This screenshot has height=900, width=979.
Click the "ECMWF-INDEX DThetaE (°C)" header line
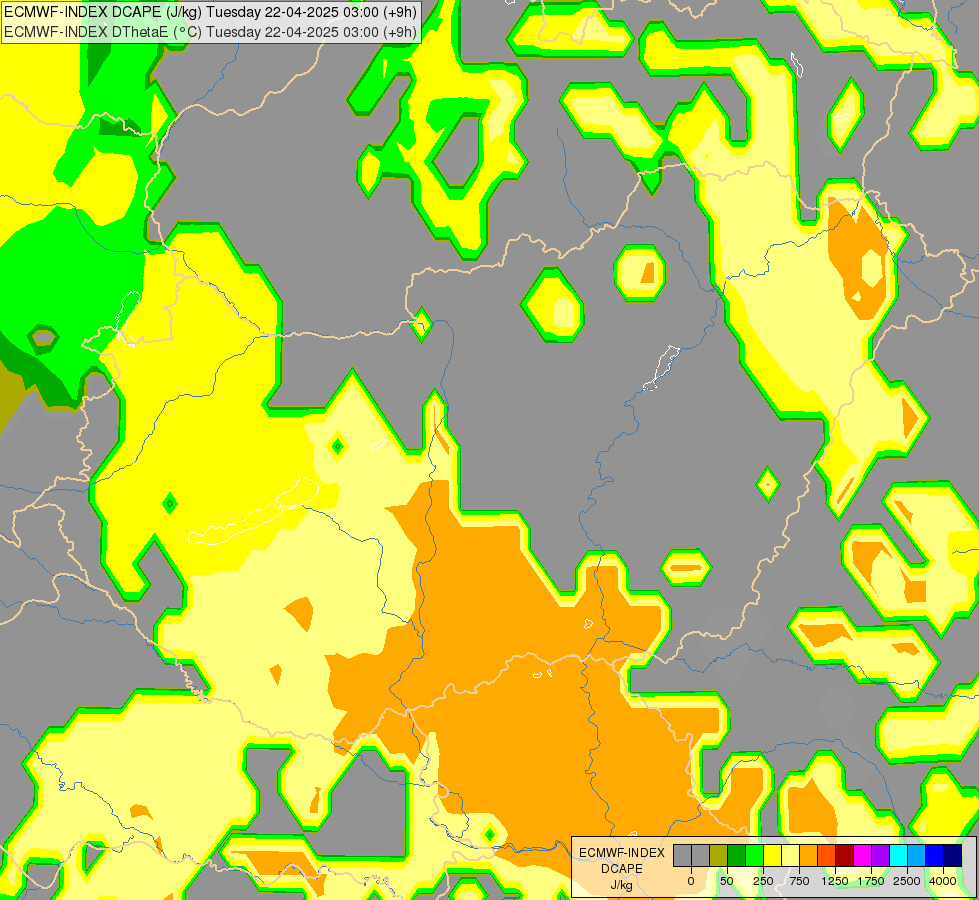[x=210, y=32]
